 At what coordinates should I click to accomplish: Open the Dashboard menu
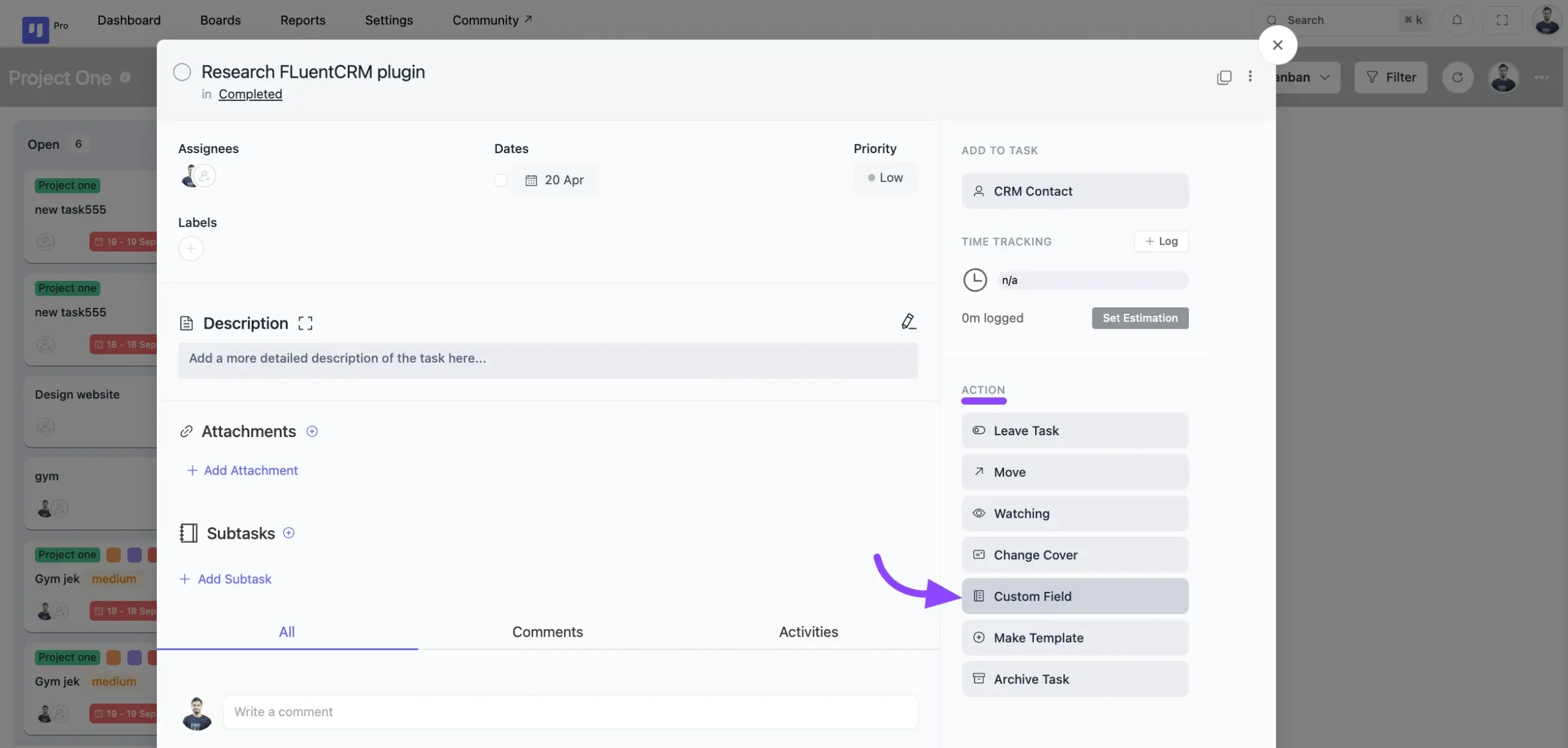pyautogui.click(x=129, y=20)
